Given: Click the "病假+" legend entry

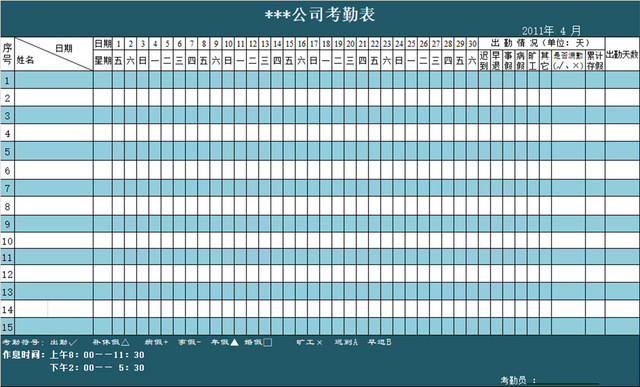Looking at the screenshot, I should coord(156,343).
